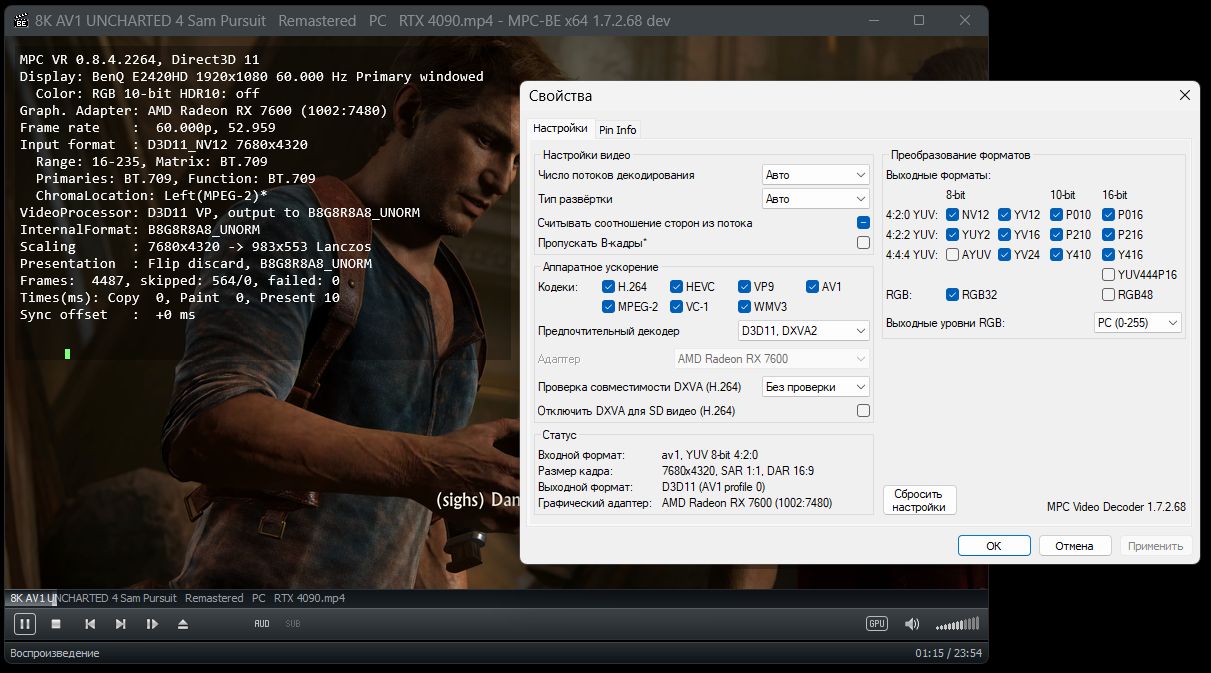
Task: Enable the YUV444P16 checkbox
Action: [1109, 275]
